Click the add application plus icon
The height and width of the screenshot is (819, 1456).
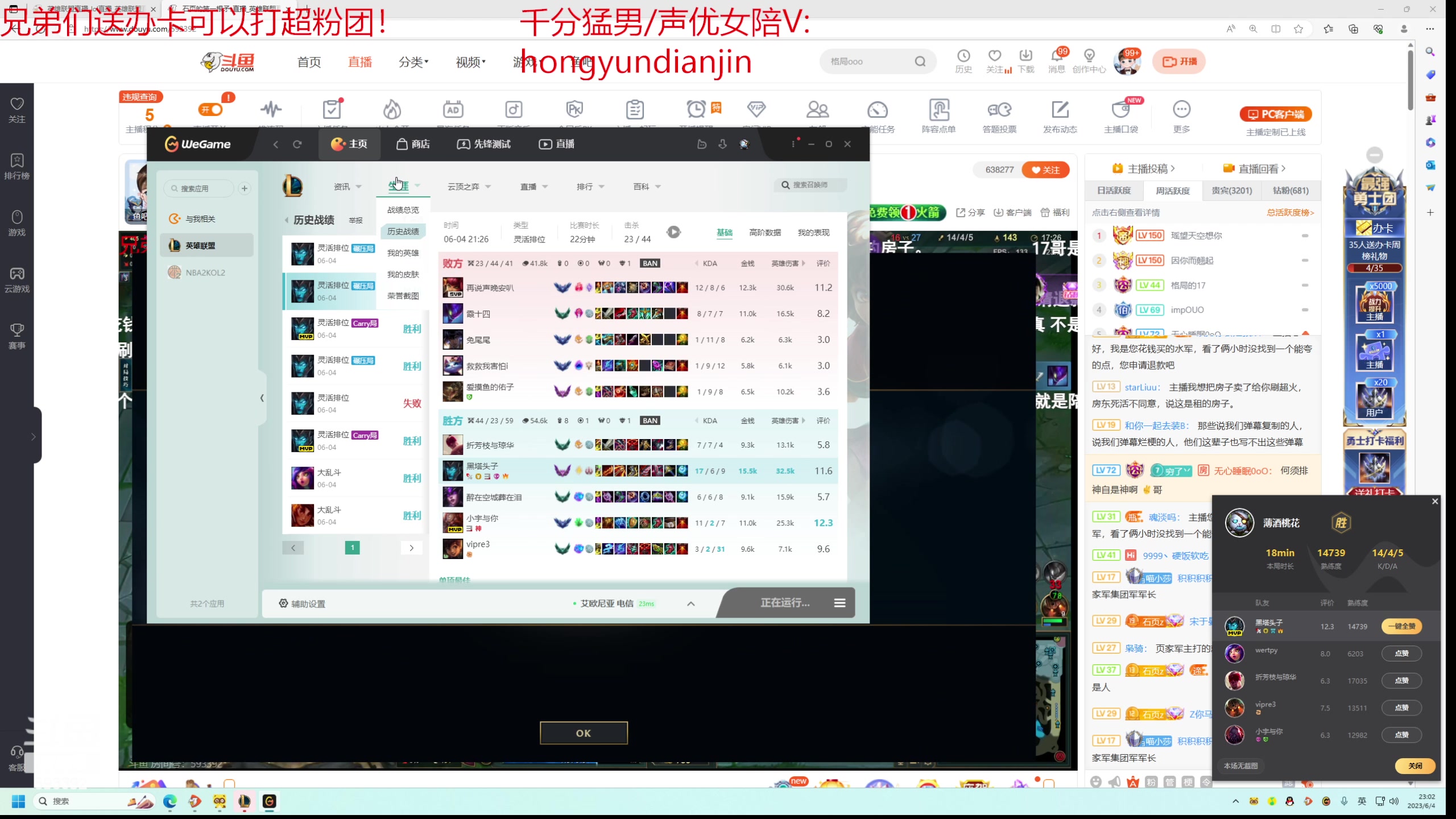[x=245, y=188]
